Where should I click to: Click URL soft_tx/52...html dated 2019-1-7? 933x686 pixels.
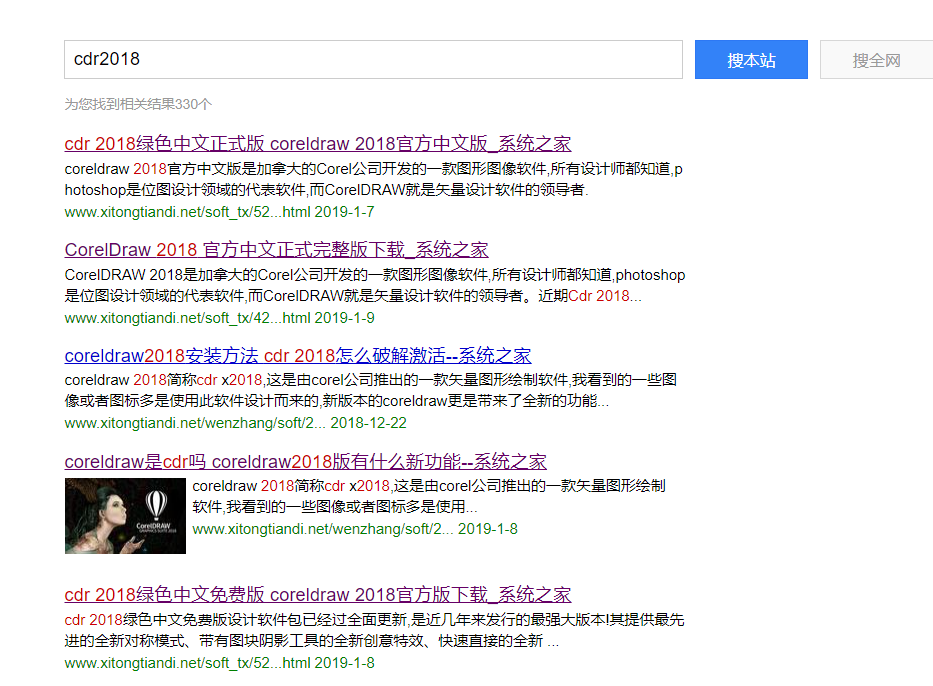point(219,212)
